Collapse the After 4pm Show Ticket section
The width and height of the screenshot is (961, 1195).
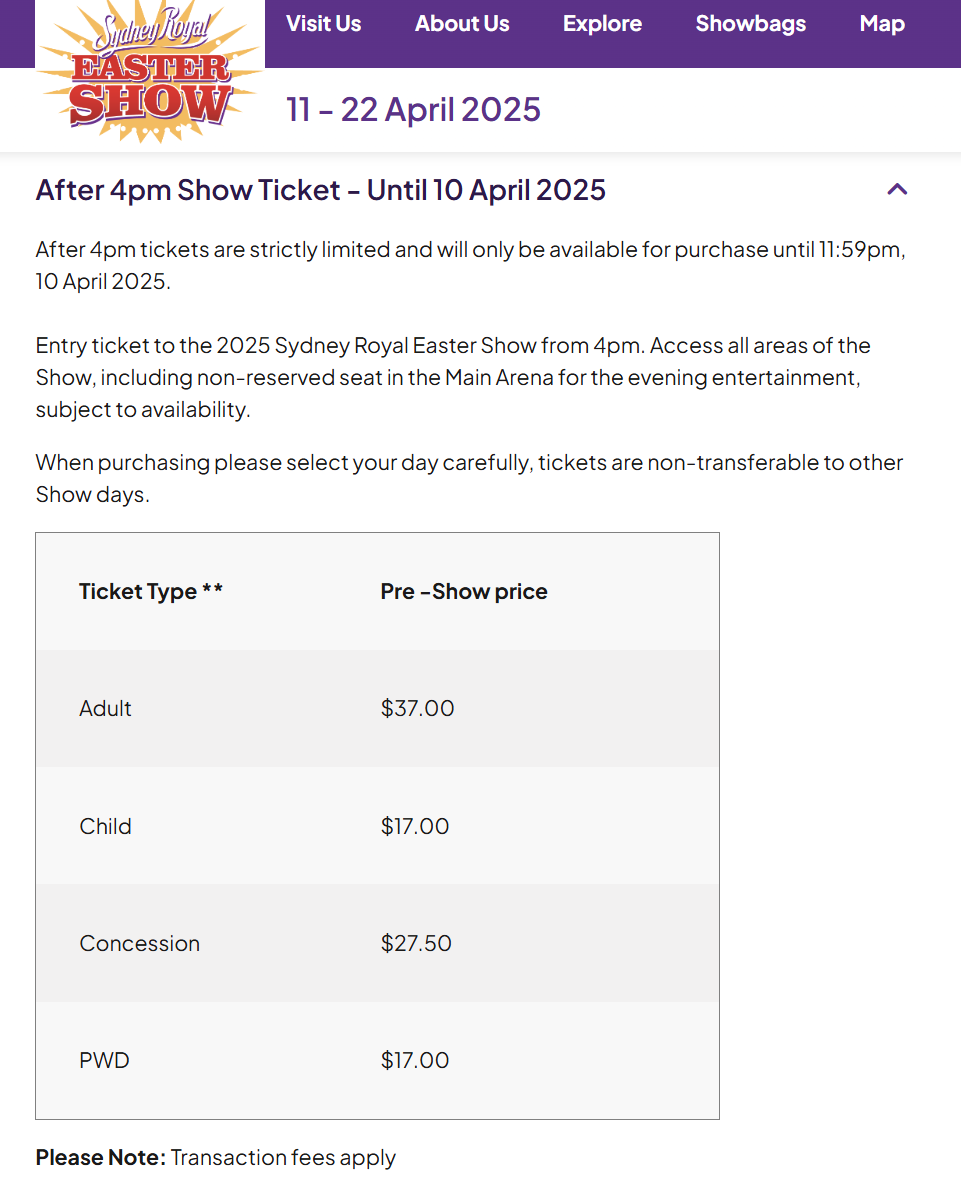(x=897, y=190)
